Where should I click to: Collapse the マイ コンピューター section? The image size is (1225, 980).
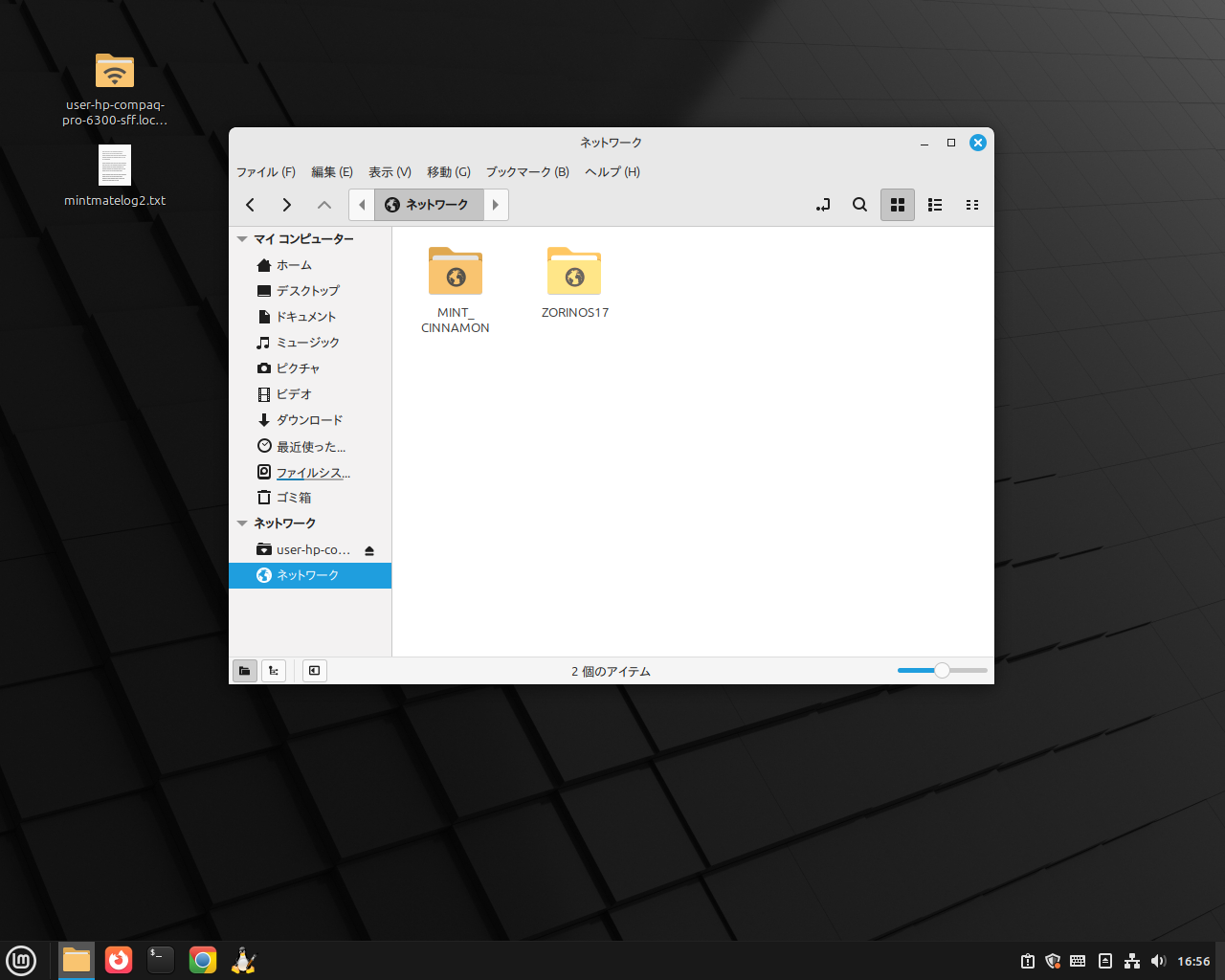243,239
